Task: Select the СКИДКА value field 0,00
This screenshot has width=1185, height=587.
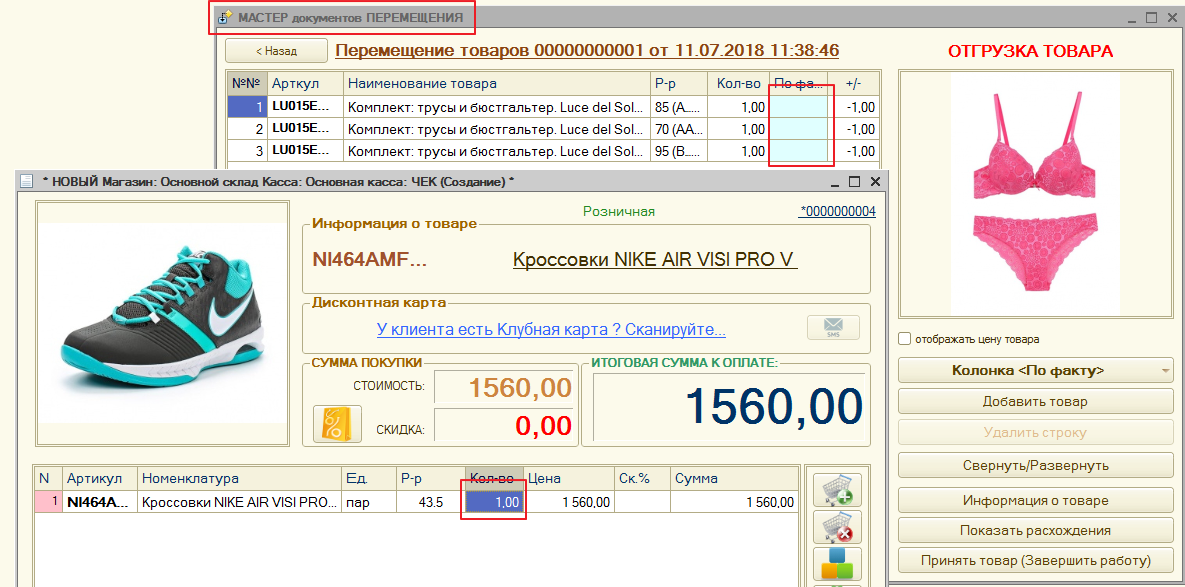Action: 506,425
